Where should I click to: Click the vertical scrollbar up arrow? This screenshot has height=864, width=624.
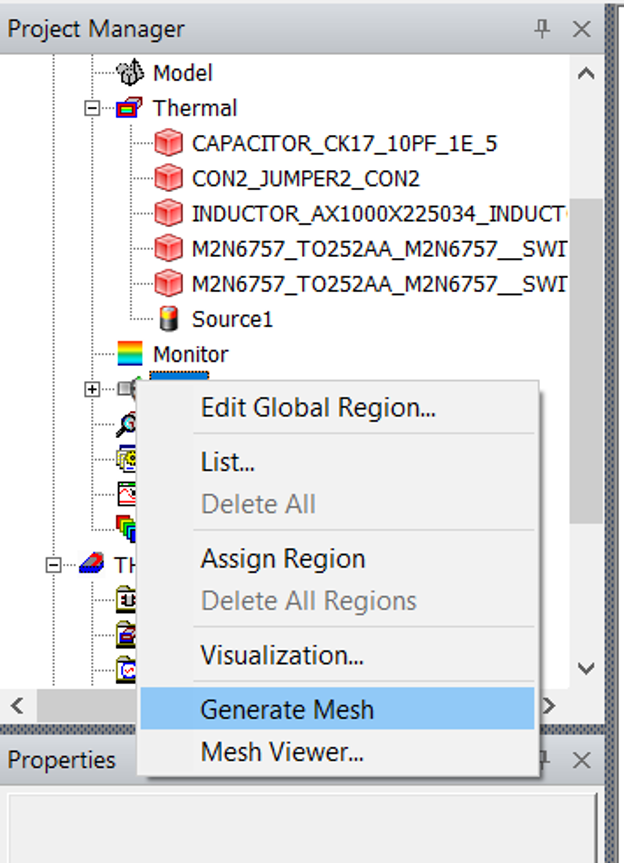(x=586, y=73)
